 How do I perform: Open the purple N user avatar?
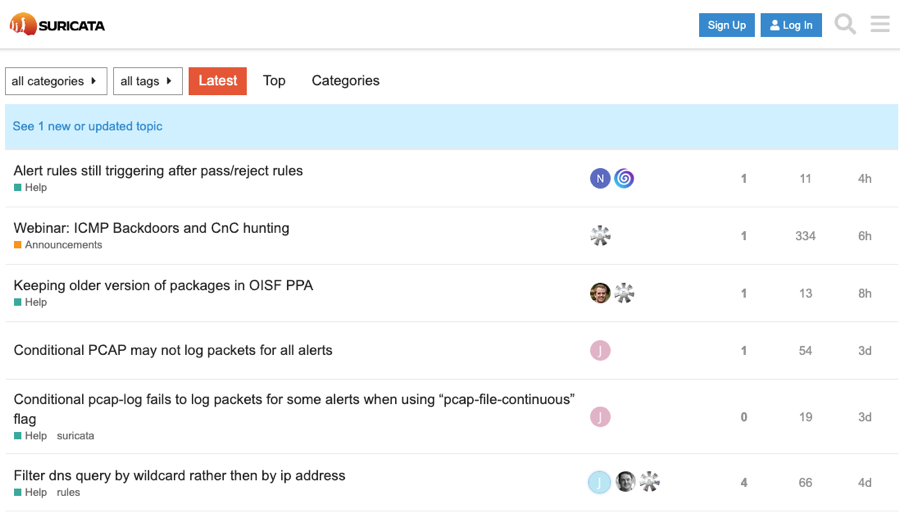(x=600, y=178)
